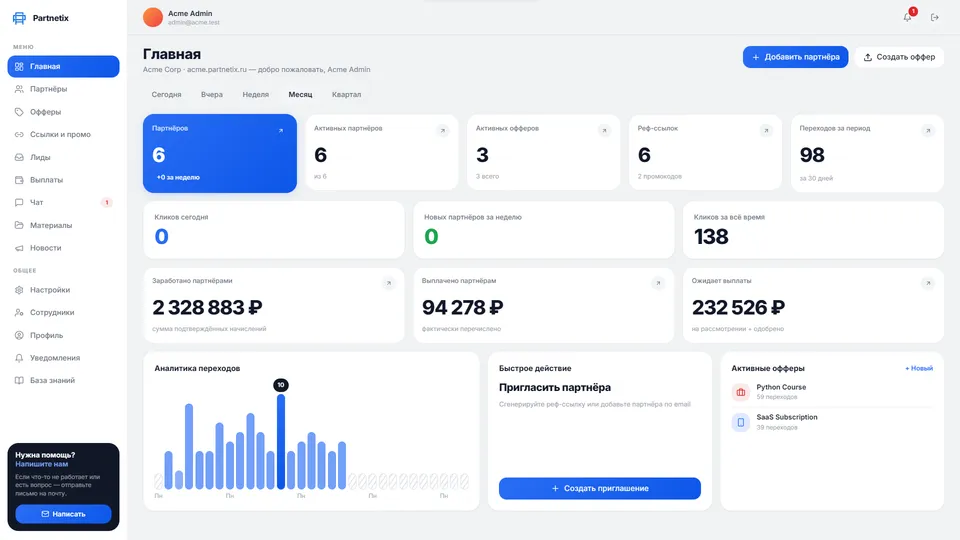This screenshot has width=960, height=540.
Task: Select the Квартал period tab
Action: click(x=347, y=94)
